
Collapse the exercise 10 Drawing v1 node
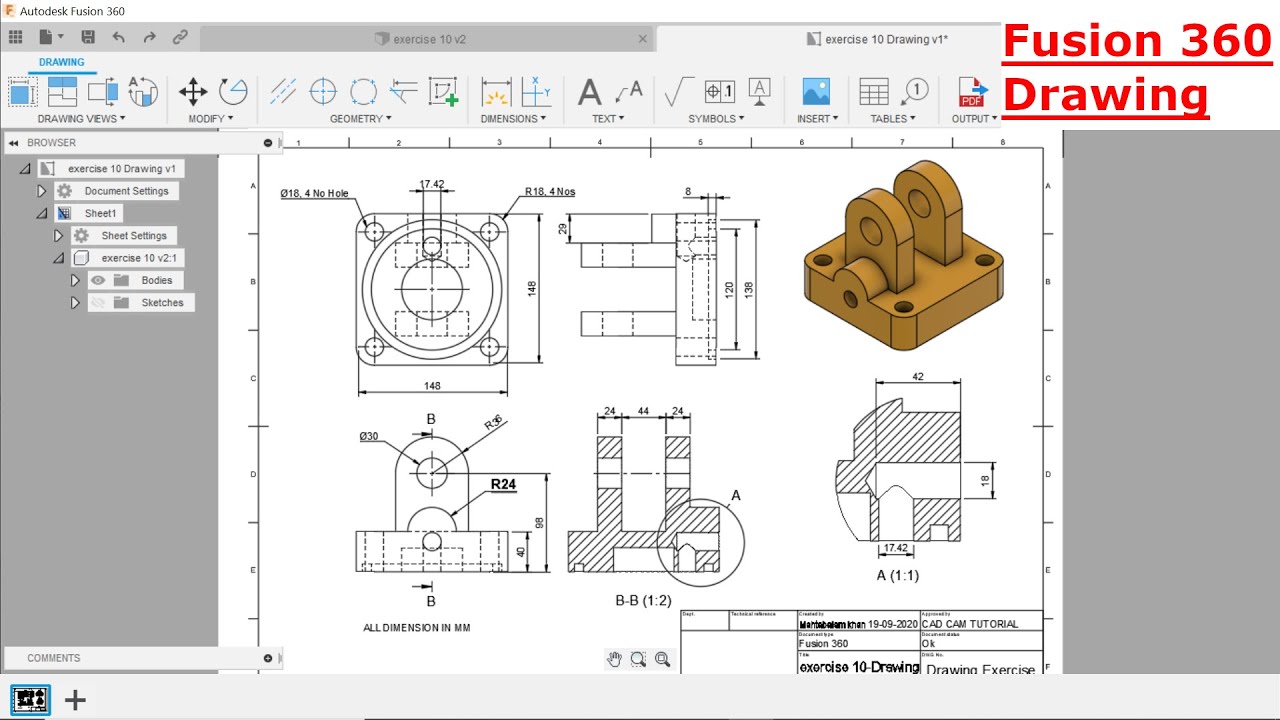click(x=25, y=169)
